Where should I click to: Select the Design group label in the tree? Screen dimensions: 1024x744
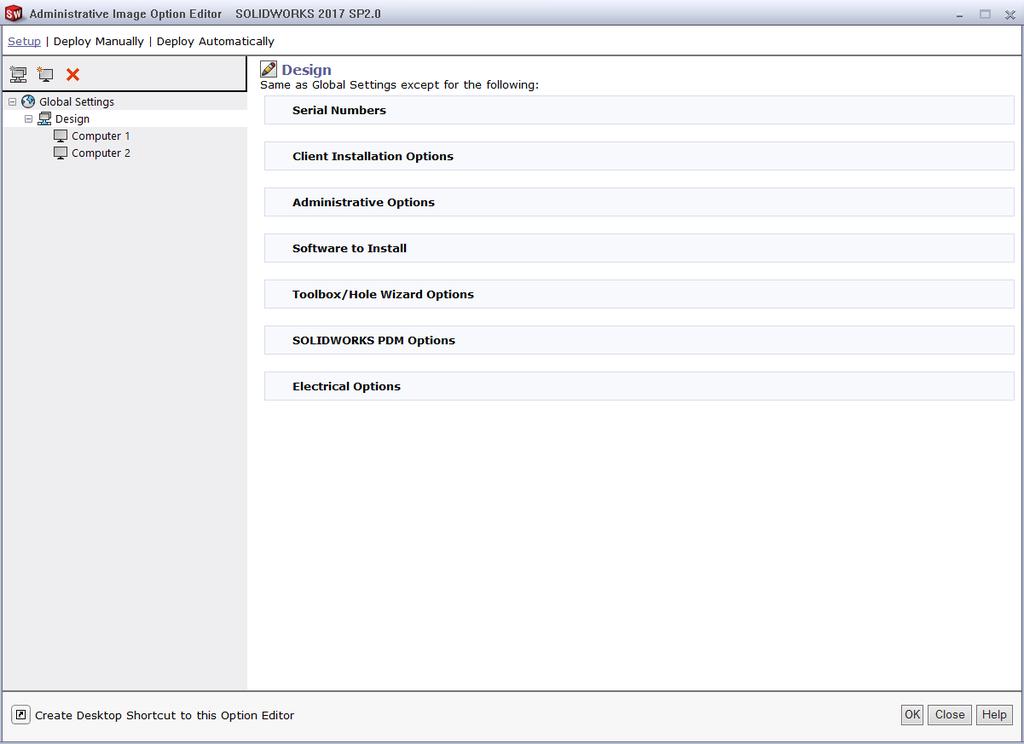tap(72, 119)
